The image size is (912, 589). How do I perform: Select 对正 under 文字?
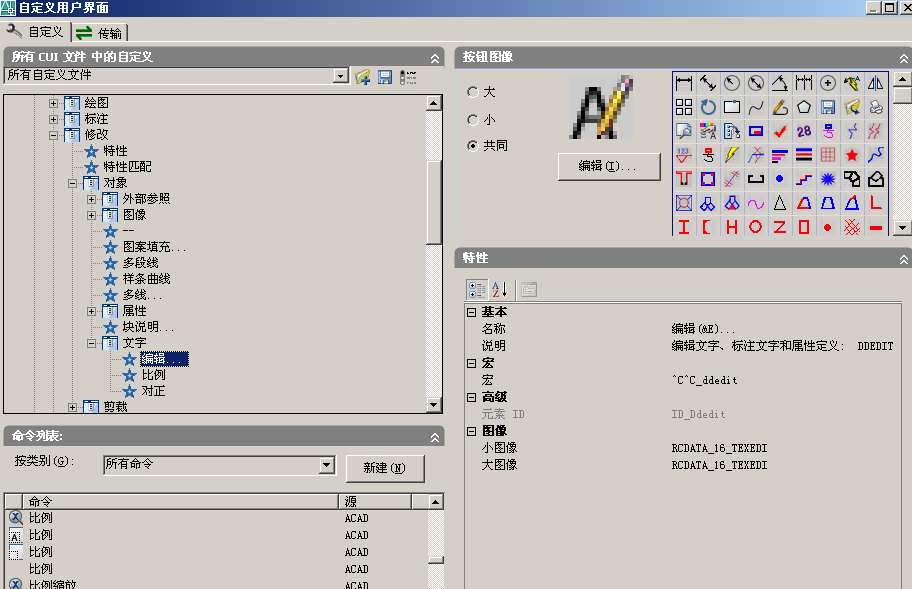pos(154,391)
